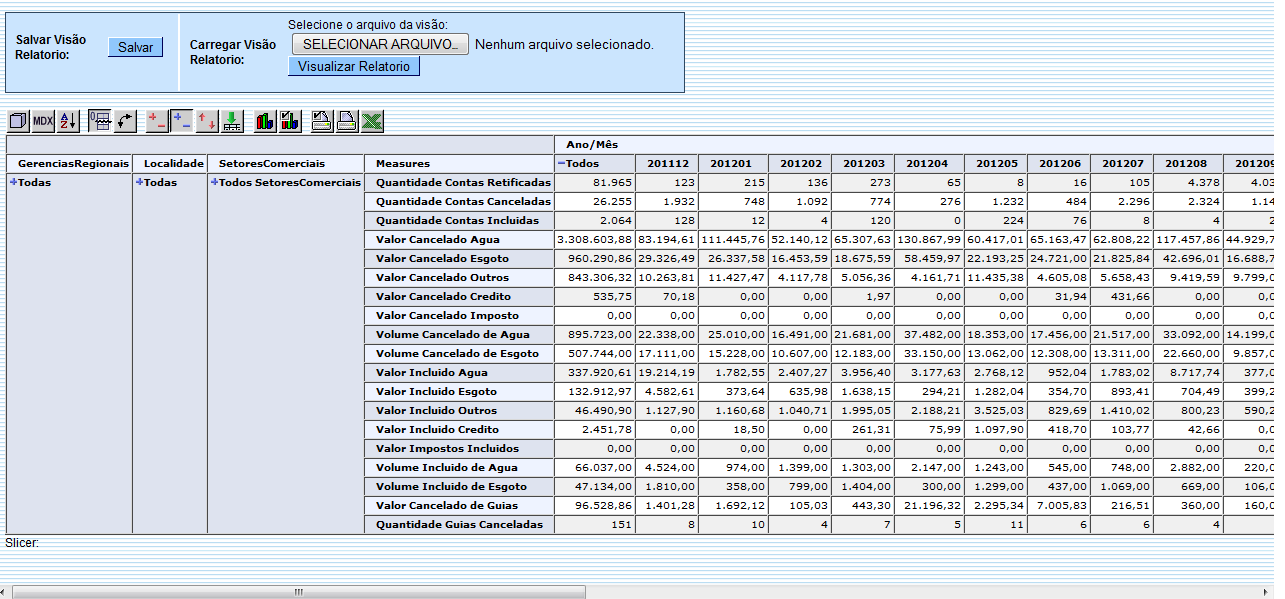Screen dimensions: 1285x599
Task: Toggle the red plus-minus drill member mode
Action: pos(157,121)
